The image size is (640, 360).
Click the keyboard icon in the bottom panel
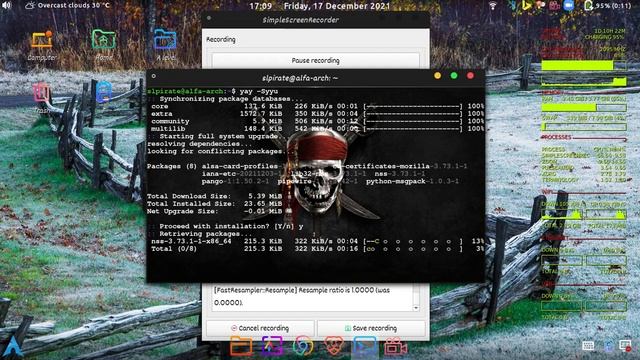tap(588, 346)
